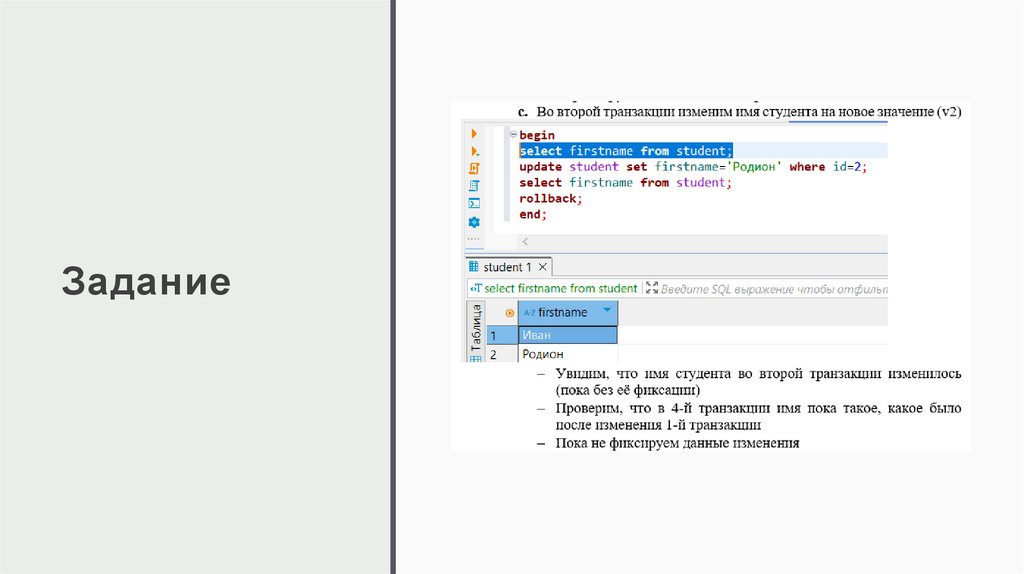The height and width of the screenshot is (574, 1024).
Task: Select the vertical Таблица view tab
Action: (x=475, y=324)
